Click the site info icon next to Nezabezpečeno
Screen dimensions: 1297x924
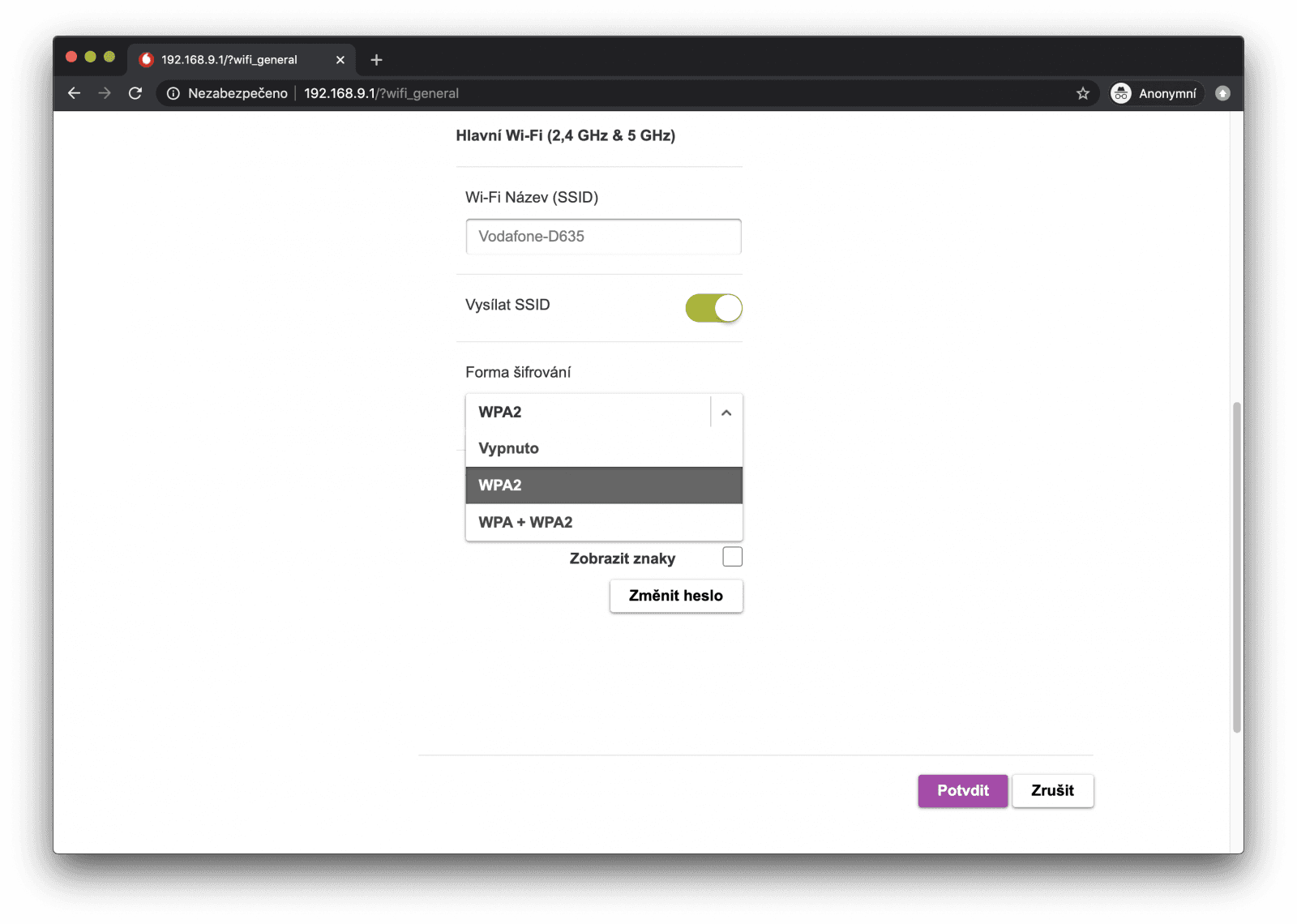[x=173, y=93]
